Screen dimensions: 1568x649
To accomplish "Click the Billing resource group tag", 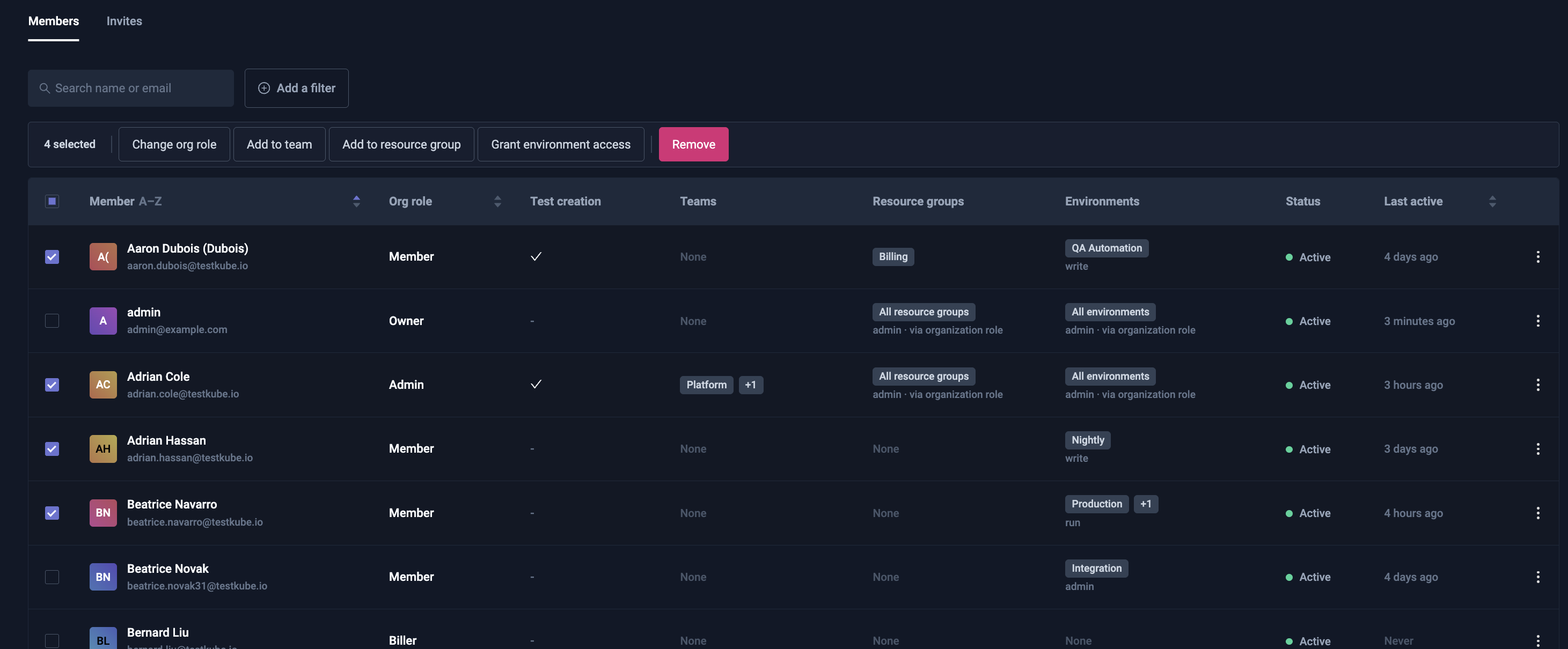I will coord(893,257).
